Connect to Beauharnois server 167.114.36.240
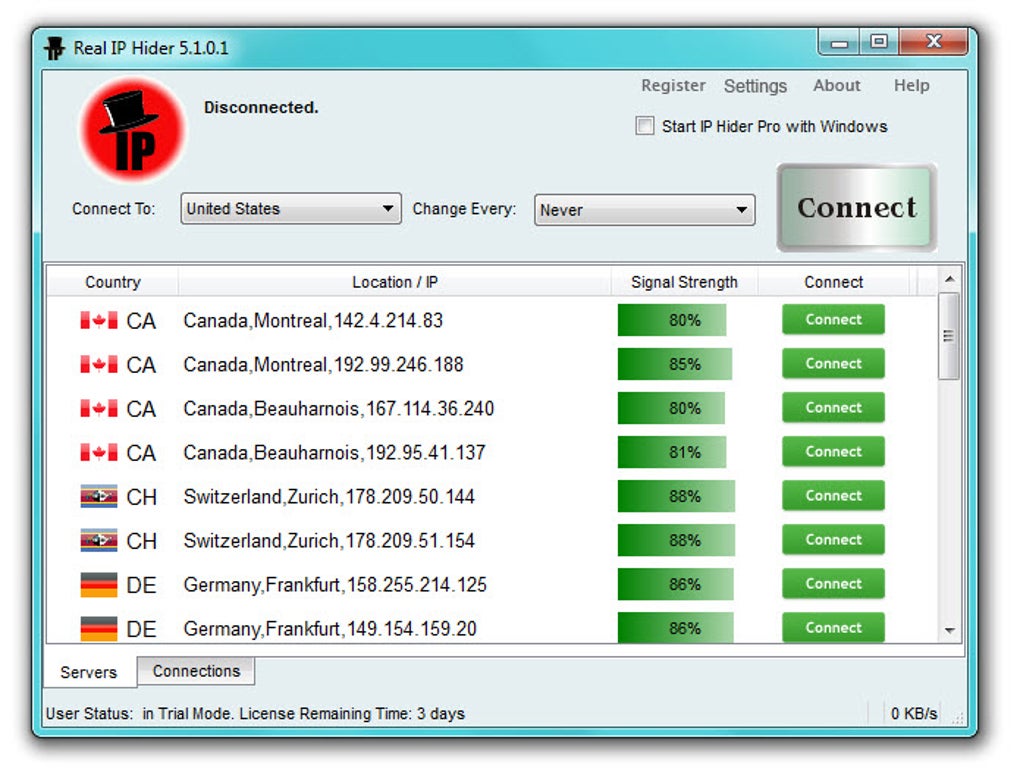This screenshot has width=1020, height=775. tap(833, 407)
